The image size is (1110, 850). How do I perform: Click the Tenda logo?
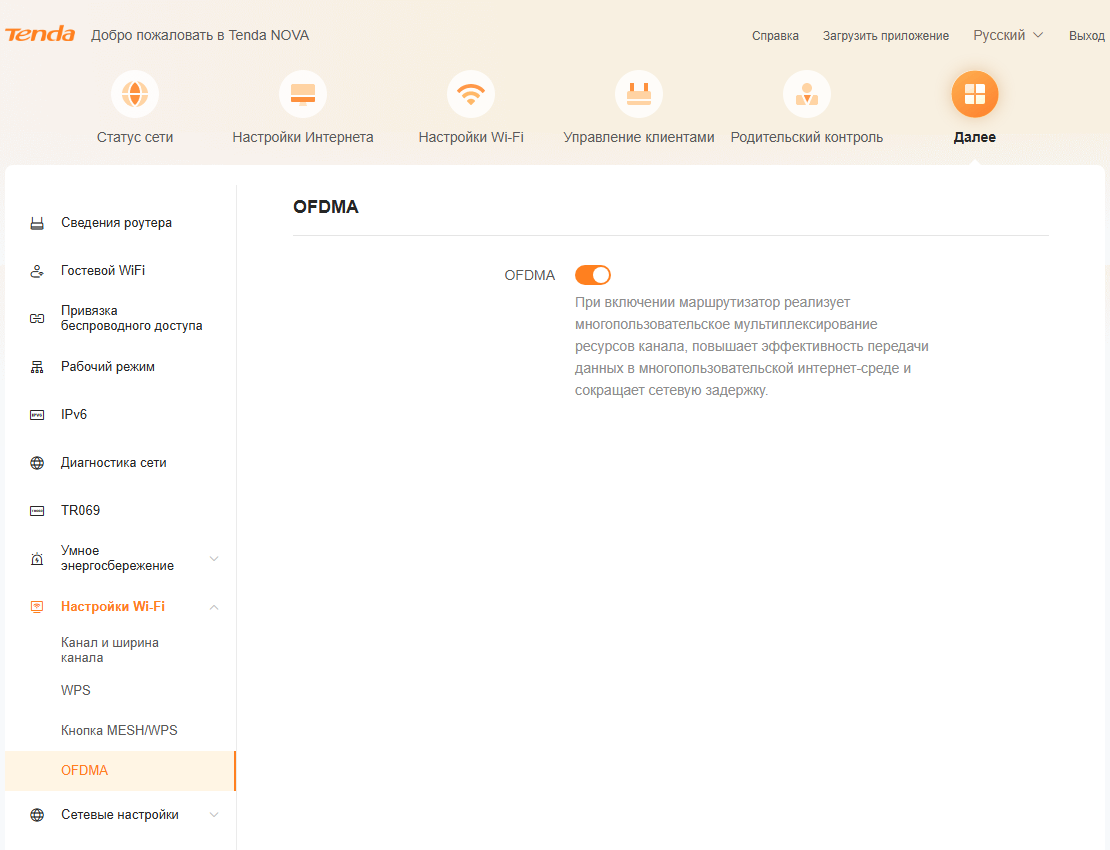(x=40, y=34)
